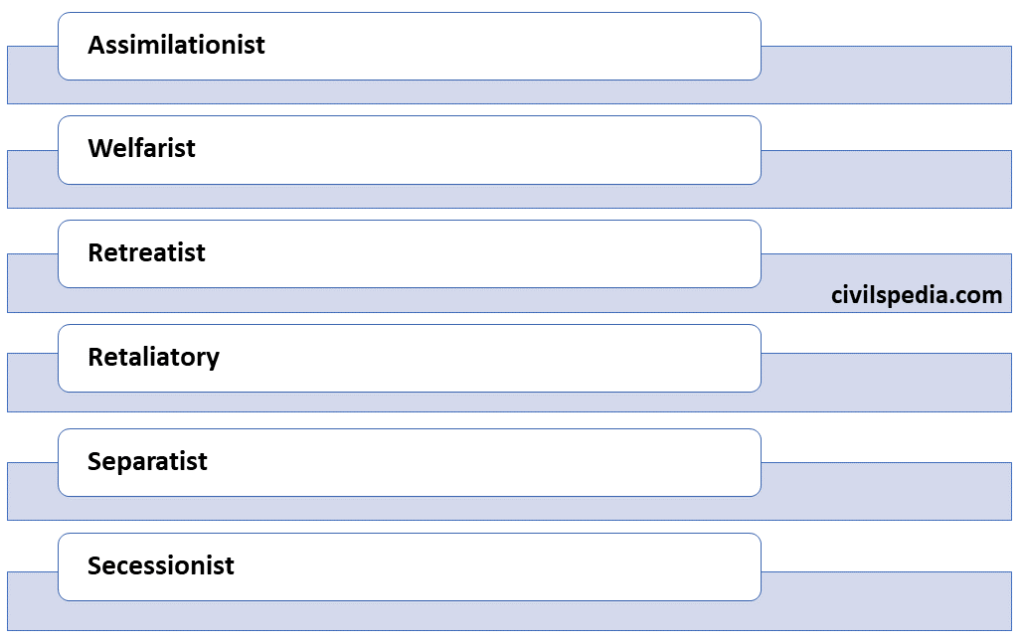Click the Separatist label text
Screen dimensions: 1024x641
click(x=147, y=461)
